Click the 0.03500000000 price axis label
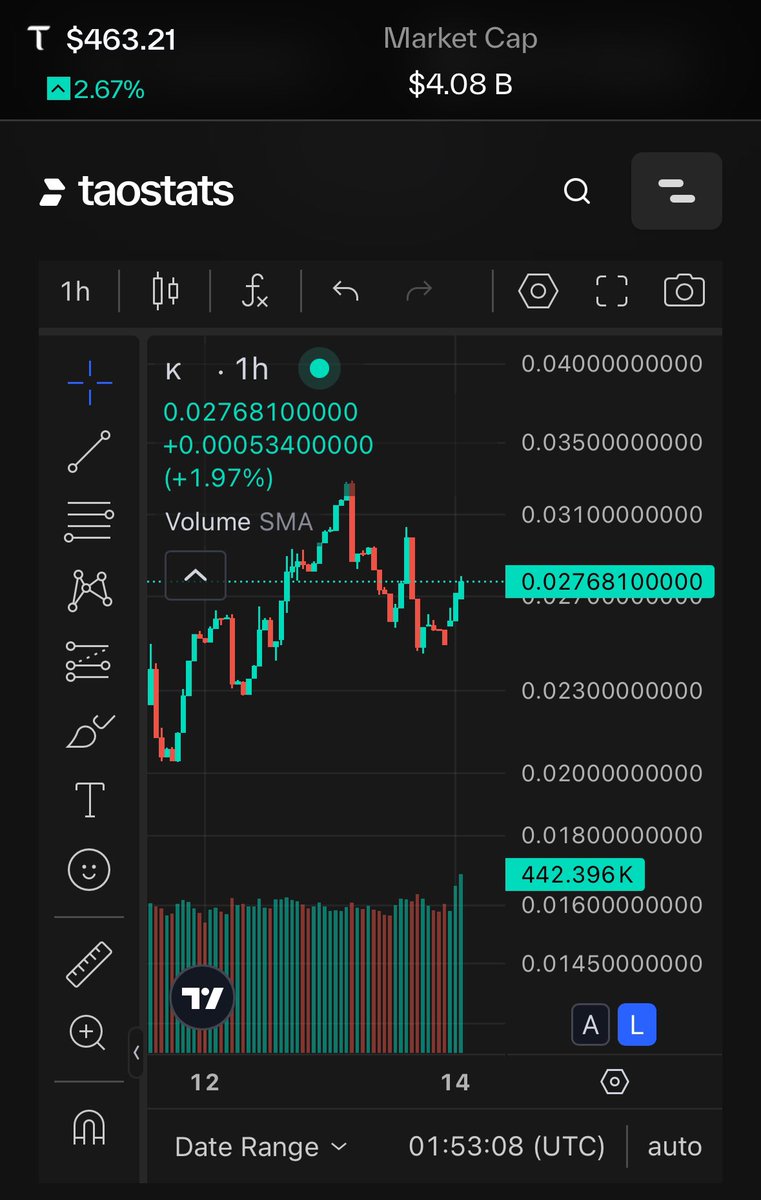 coord(612,441)
